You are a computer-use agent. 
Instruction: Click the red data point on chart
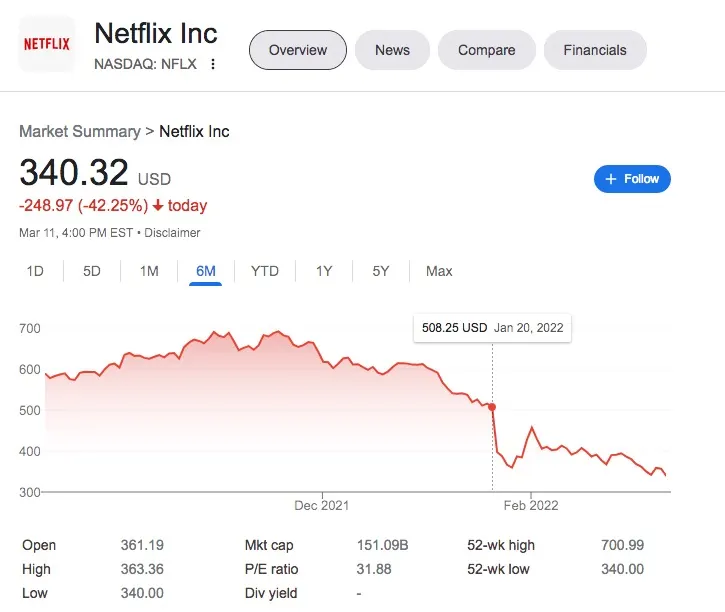tap(492, 407)
